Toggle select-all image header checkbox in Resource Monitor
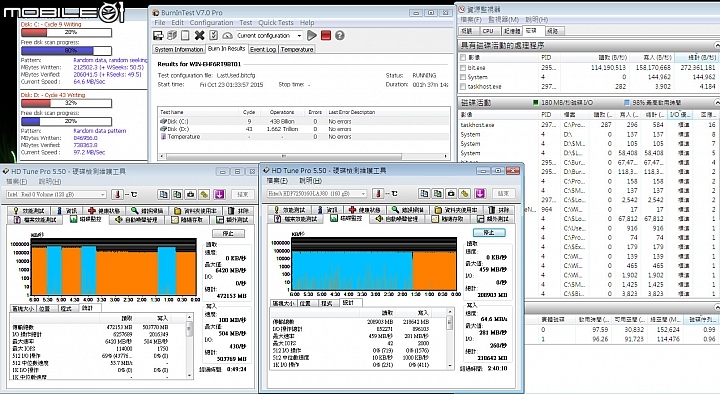The image size is (720, 394). [463, 57]
